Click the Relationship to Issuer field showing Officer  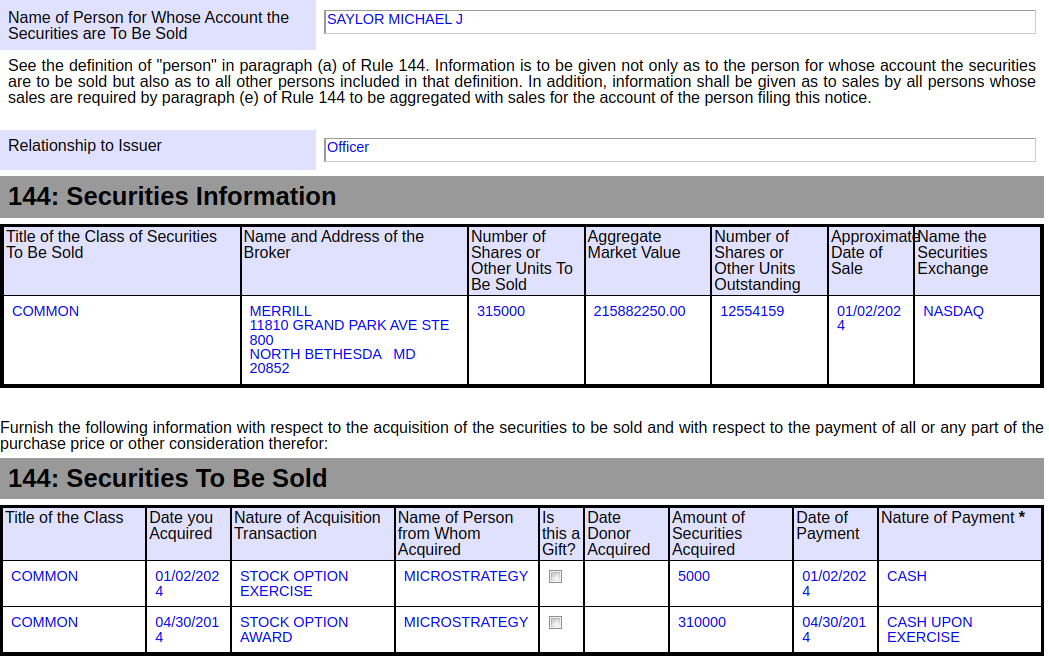[x=680, y=149]
